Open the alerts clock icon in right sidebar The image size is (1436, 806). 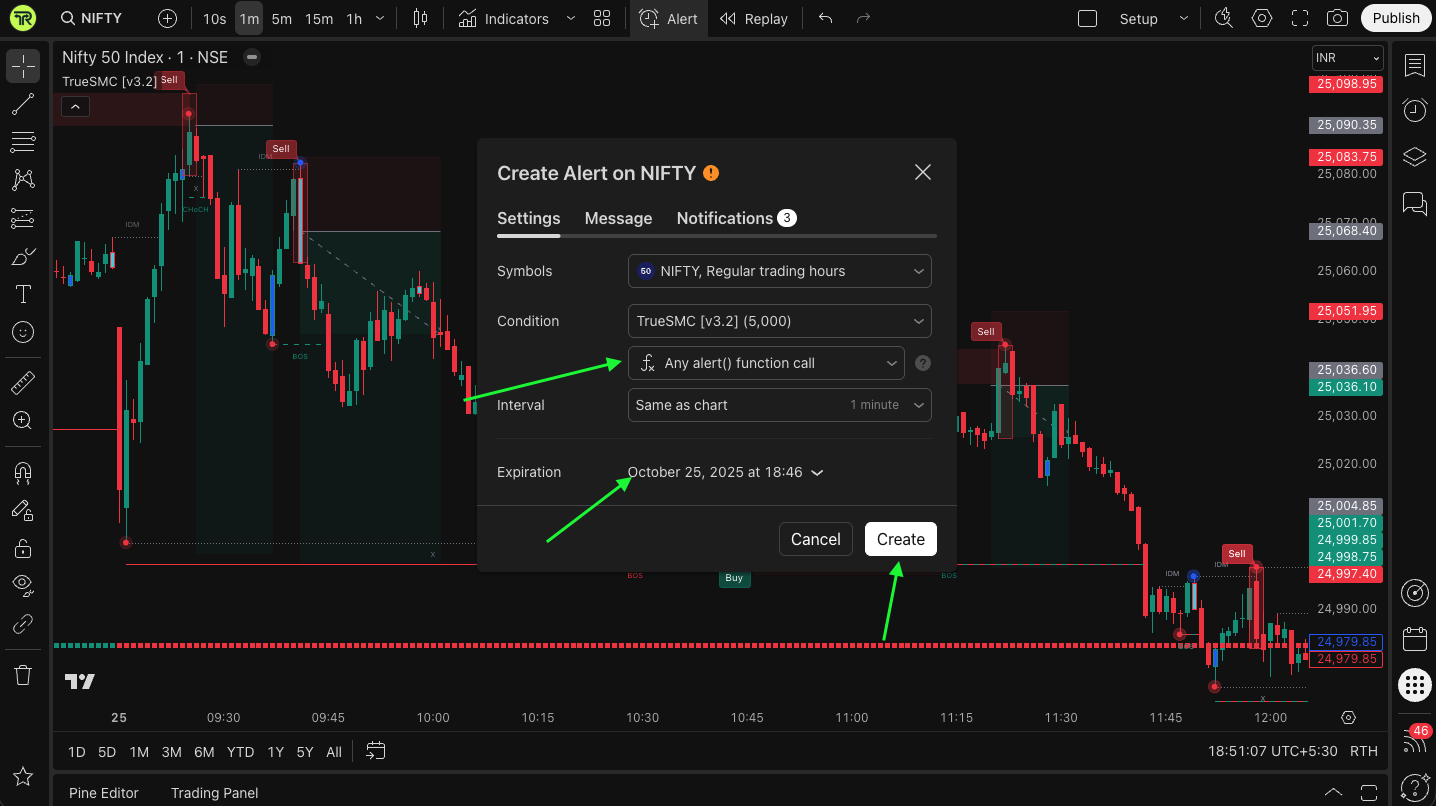[1414, 110]
